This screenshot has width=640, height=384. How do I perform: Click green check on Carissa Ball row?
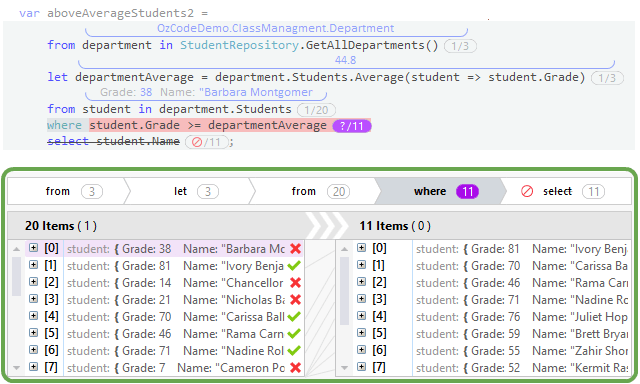coord(294,316)
